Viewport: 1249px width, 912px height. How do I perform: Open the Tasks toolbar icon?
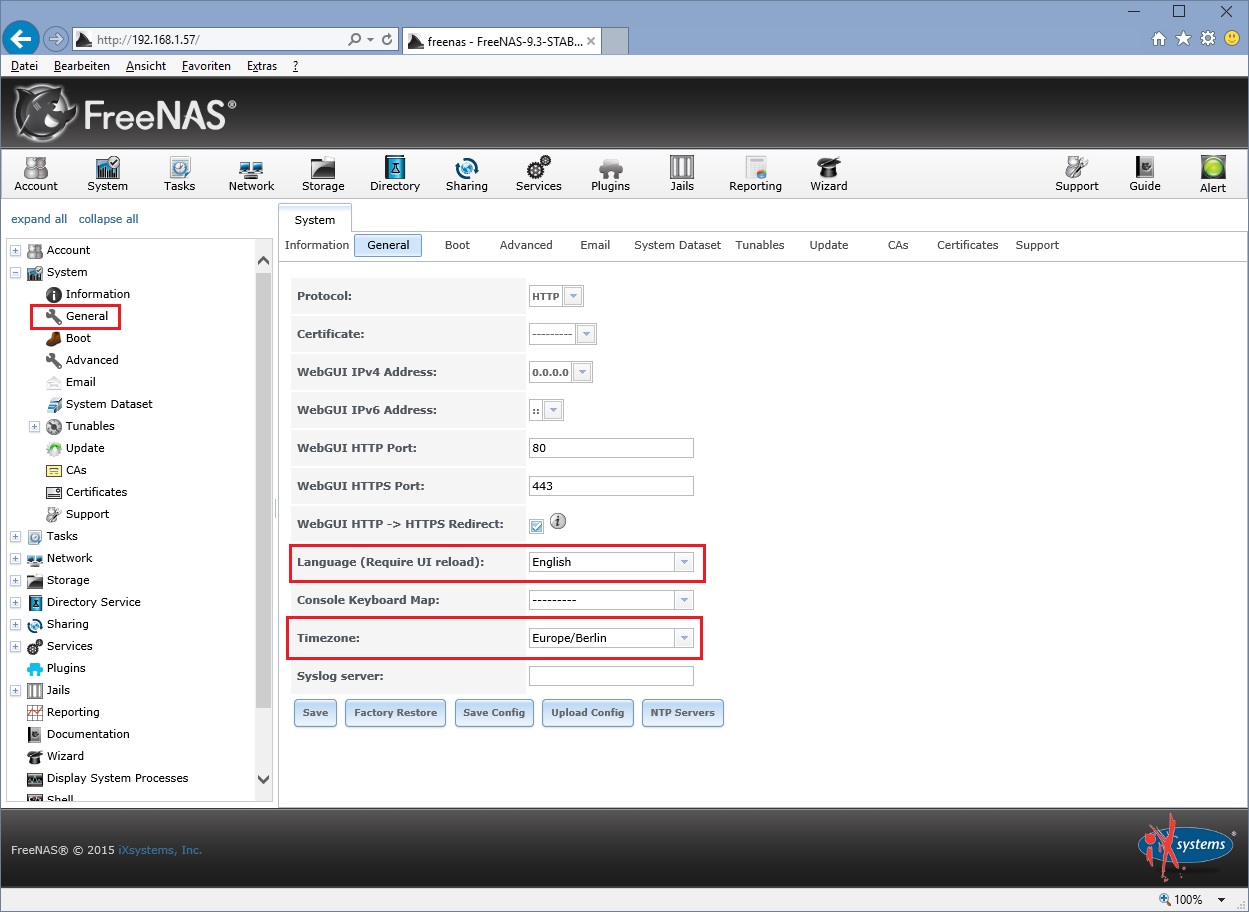(x=179, y=173)
